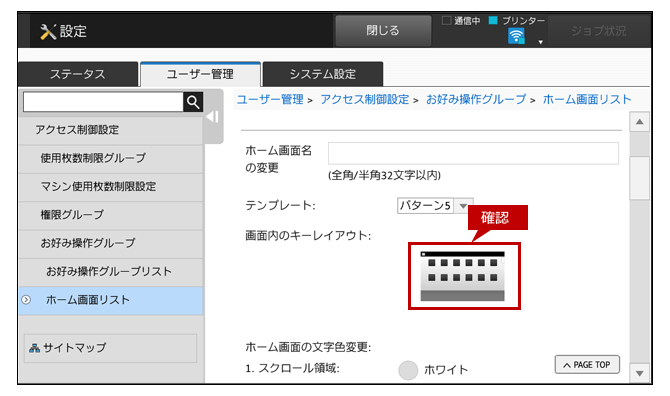
Task: Switch to the ユーザー管理 tab
Action: pos(200,74)
